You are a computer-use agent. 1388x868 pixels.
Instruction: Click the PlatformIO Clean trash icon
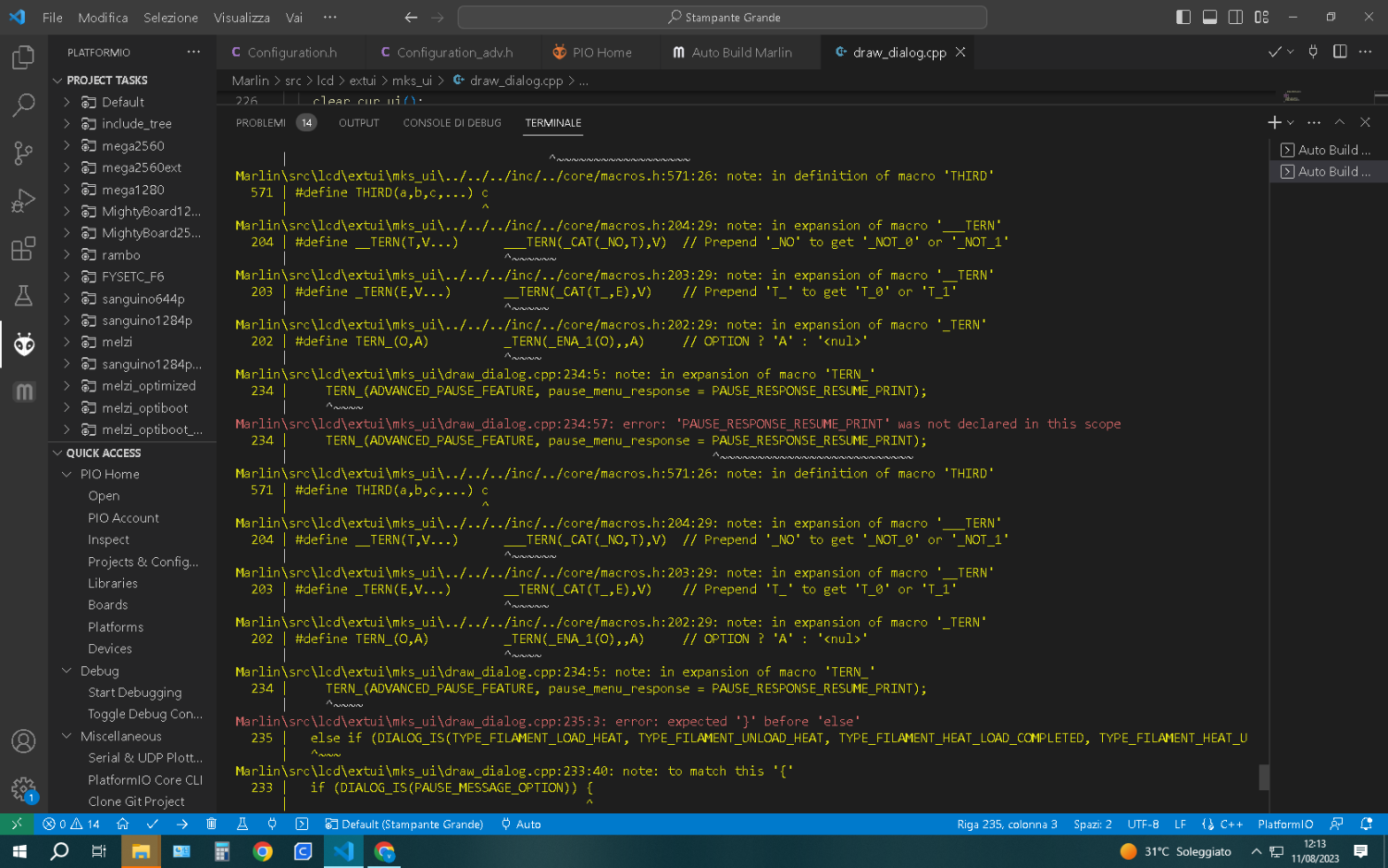(x=211, y=824)
